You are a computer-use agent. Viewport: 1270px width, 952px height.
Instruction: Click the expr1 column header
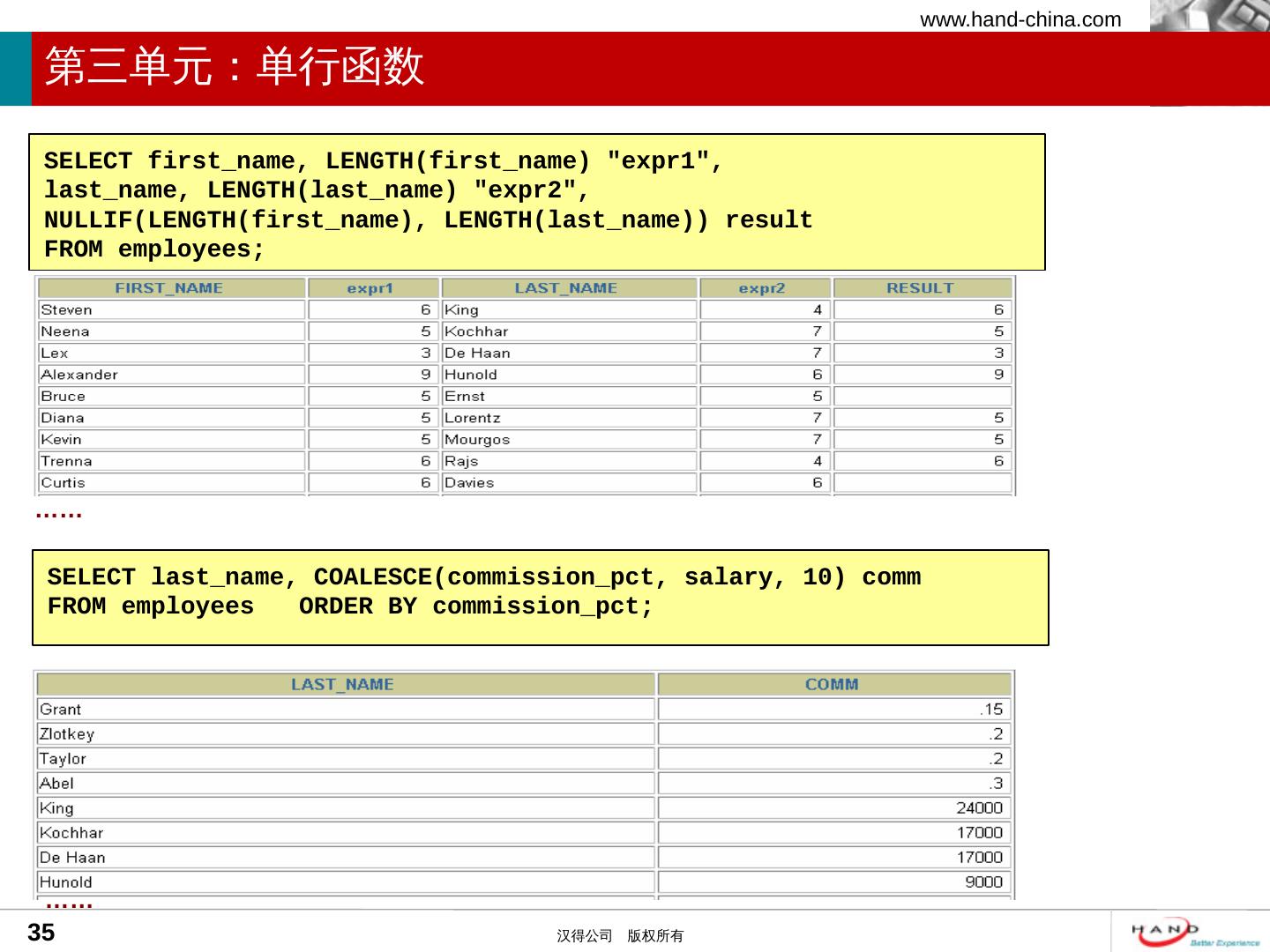click(x=370, y=288)
